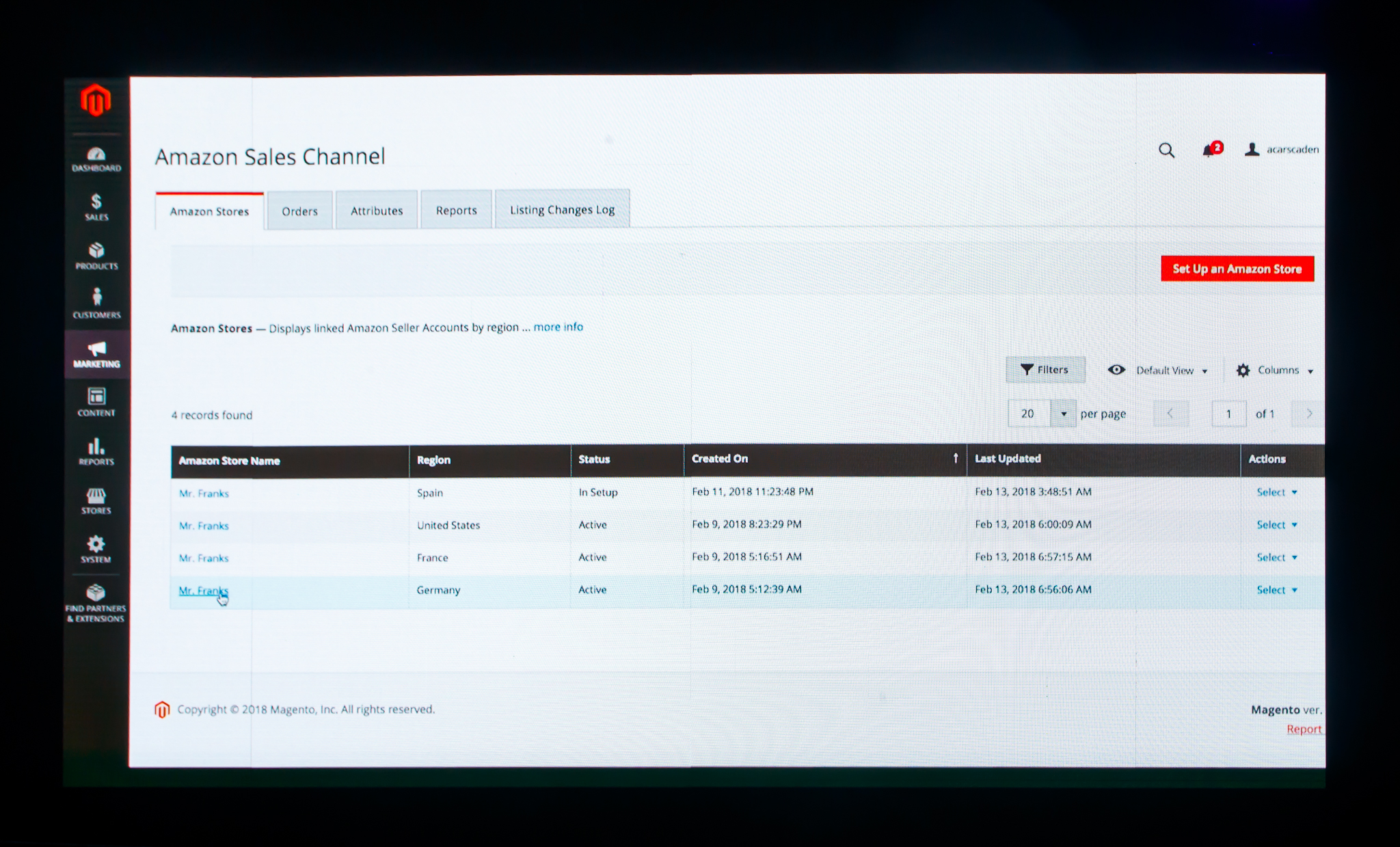This screenshot has height=847, width=1400.
Task: Click the footer Report link
Action: [x=1304, y=729]
